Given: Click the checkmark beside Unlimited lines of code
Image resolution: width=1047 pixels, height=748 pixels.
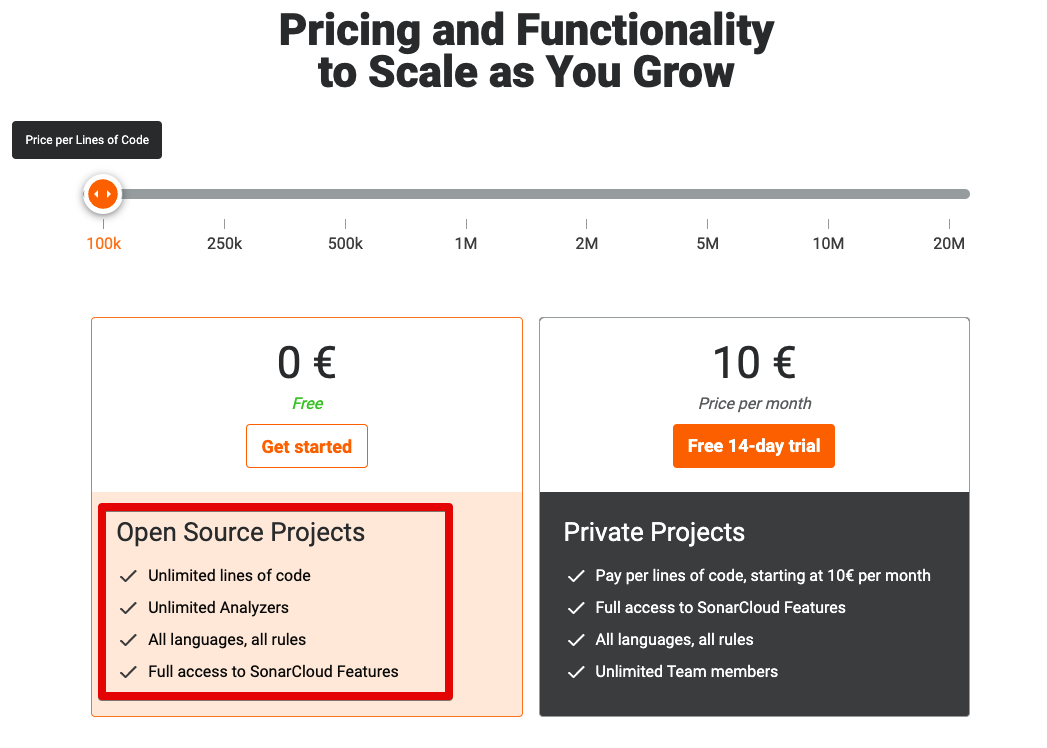Looking at the screenshot, I should (129, 576).
